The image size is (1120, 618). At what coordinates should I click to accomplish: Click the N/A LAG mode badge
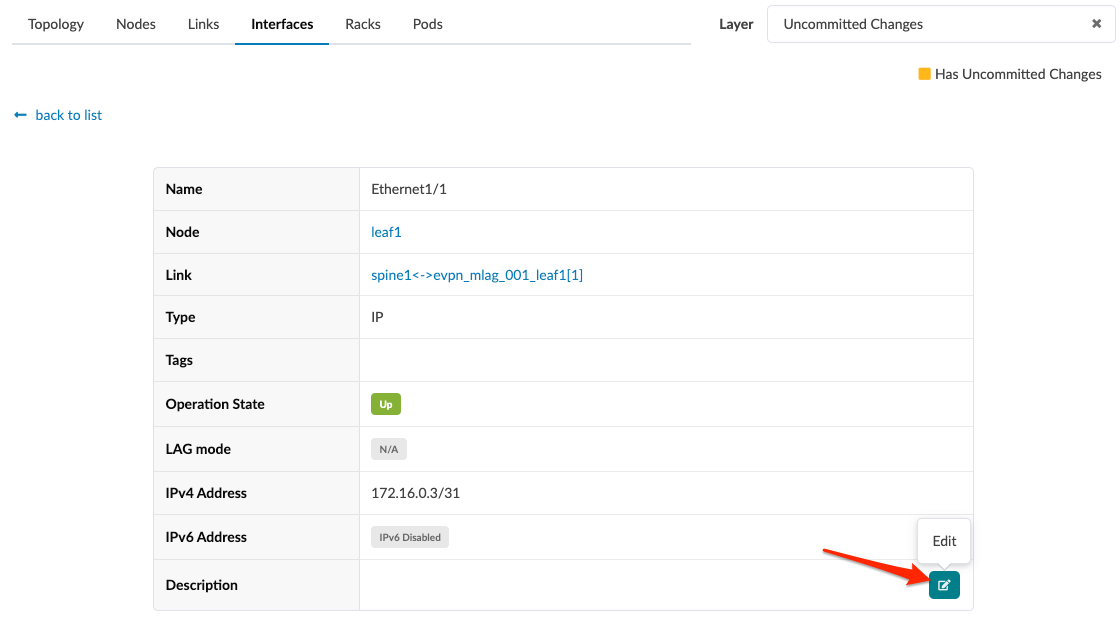click(389, 449)
